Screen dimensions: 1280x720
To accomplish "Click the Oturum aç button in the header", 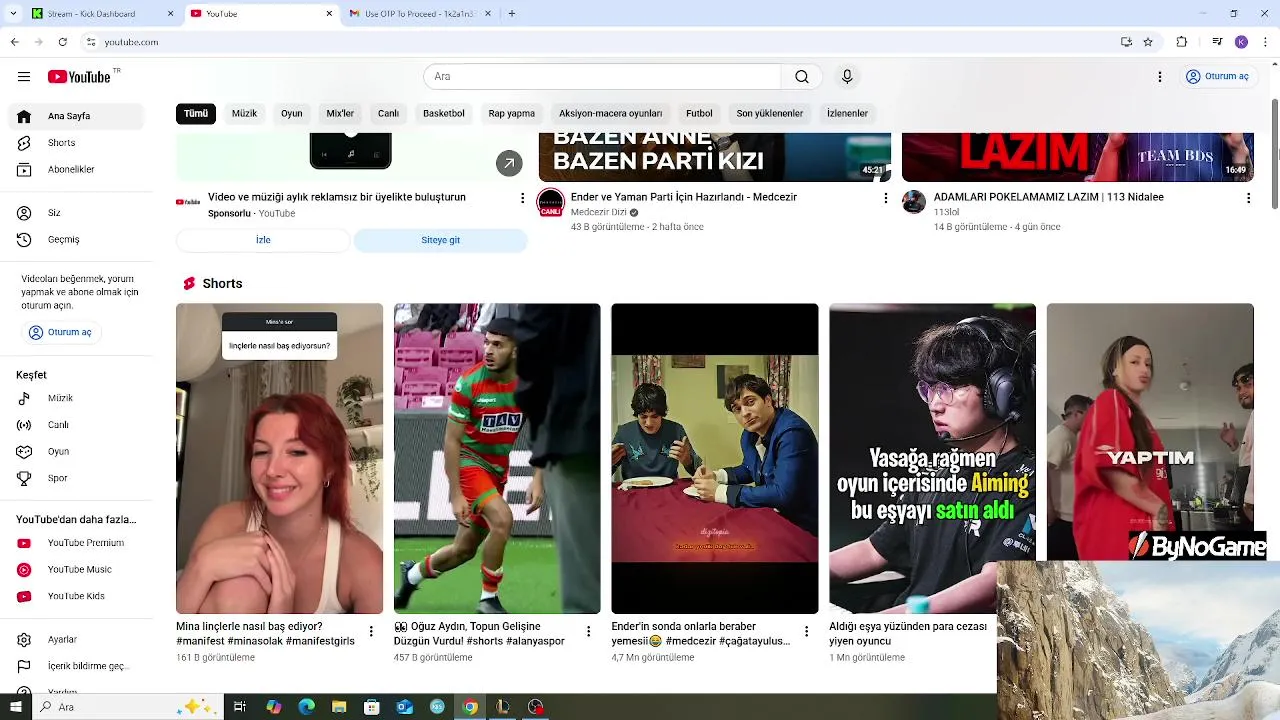I will click(1217, 77).
